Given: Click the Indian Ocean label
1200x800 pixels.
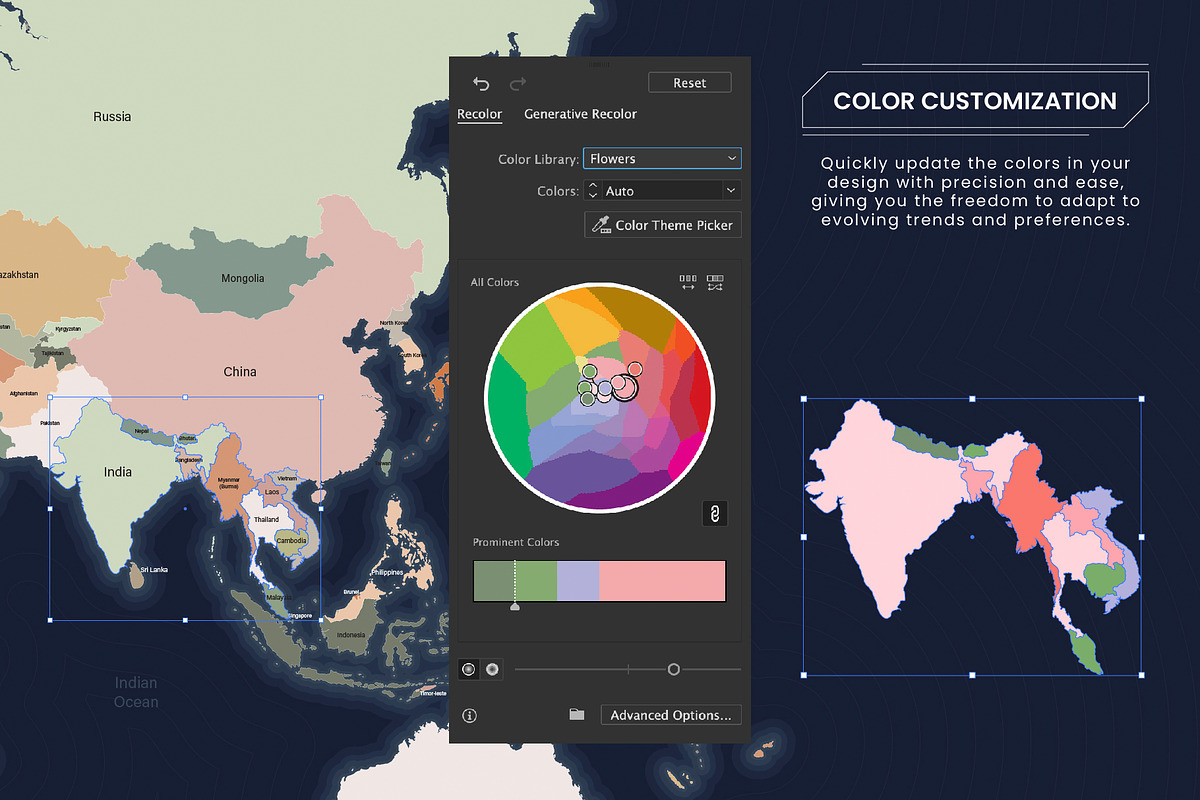Looking at the screenshot, I should (136, 692).
